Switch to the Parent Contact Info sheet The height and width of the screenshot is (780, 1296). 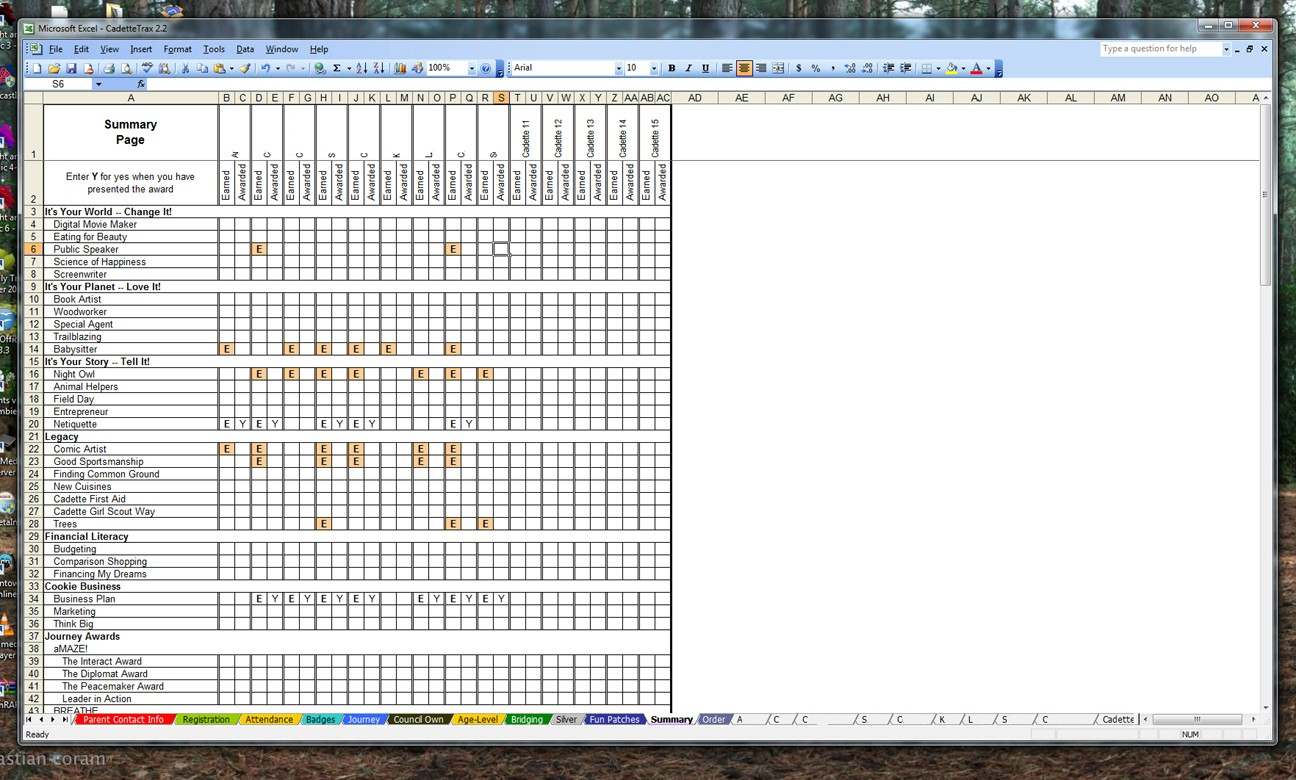[x=123, y=719]
